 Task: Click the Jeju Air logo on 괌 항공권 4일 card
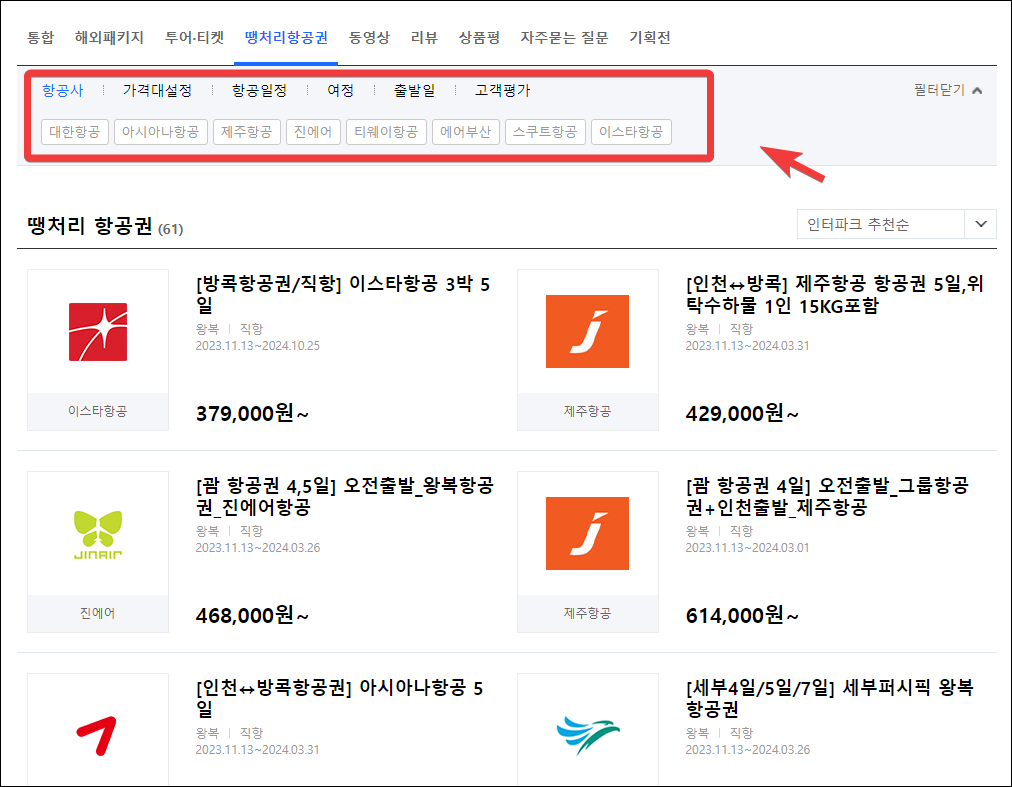[587, 533]
